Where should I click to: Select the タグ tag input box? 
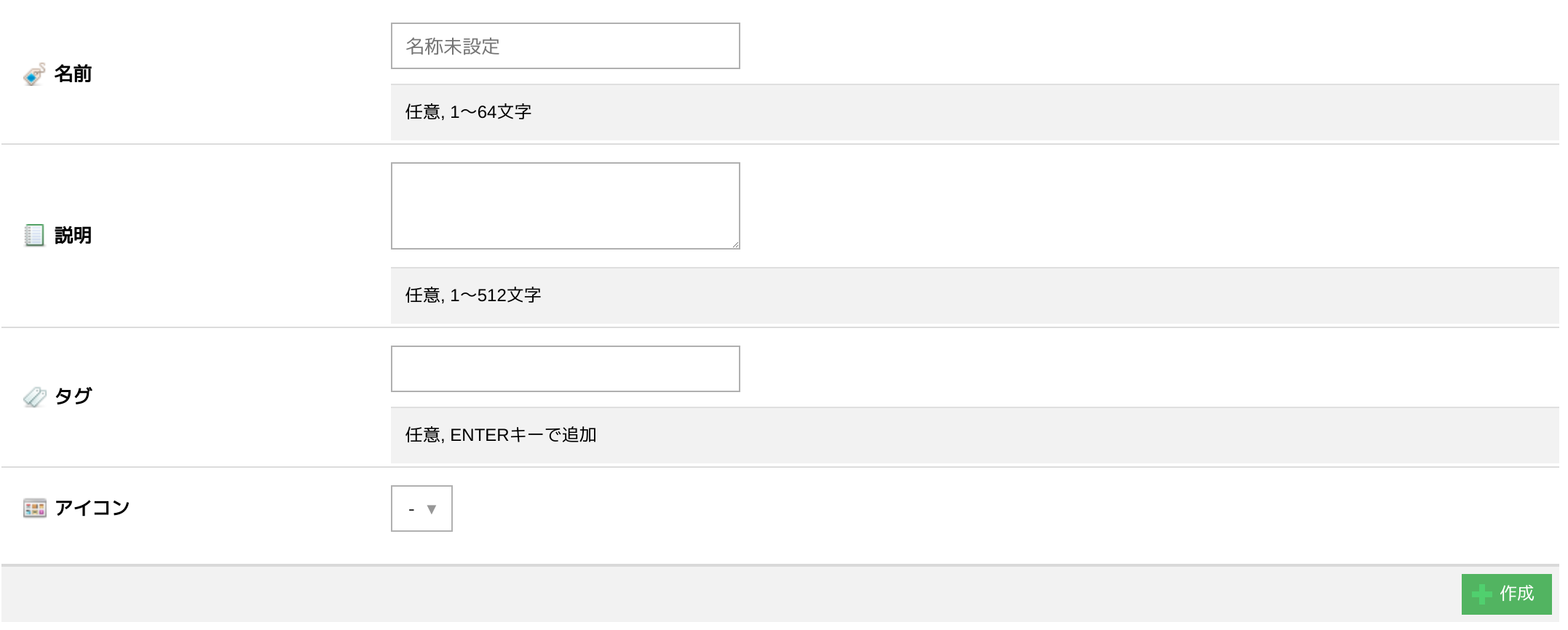click(565, 369)
